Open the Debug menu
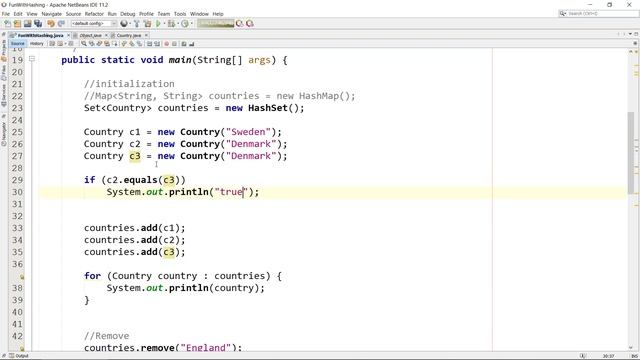The image size is (640, 360). (128, 14)
